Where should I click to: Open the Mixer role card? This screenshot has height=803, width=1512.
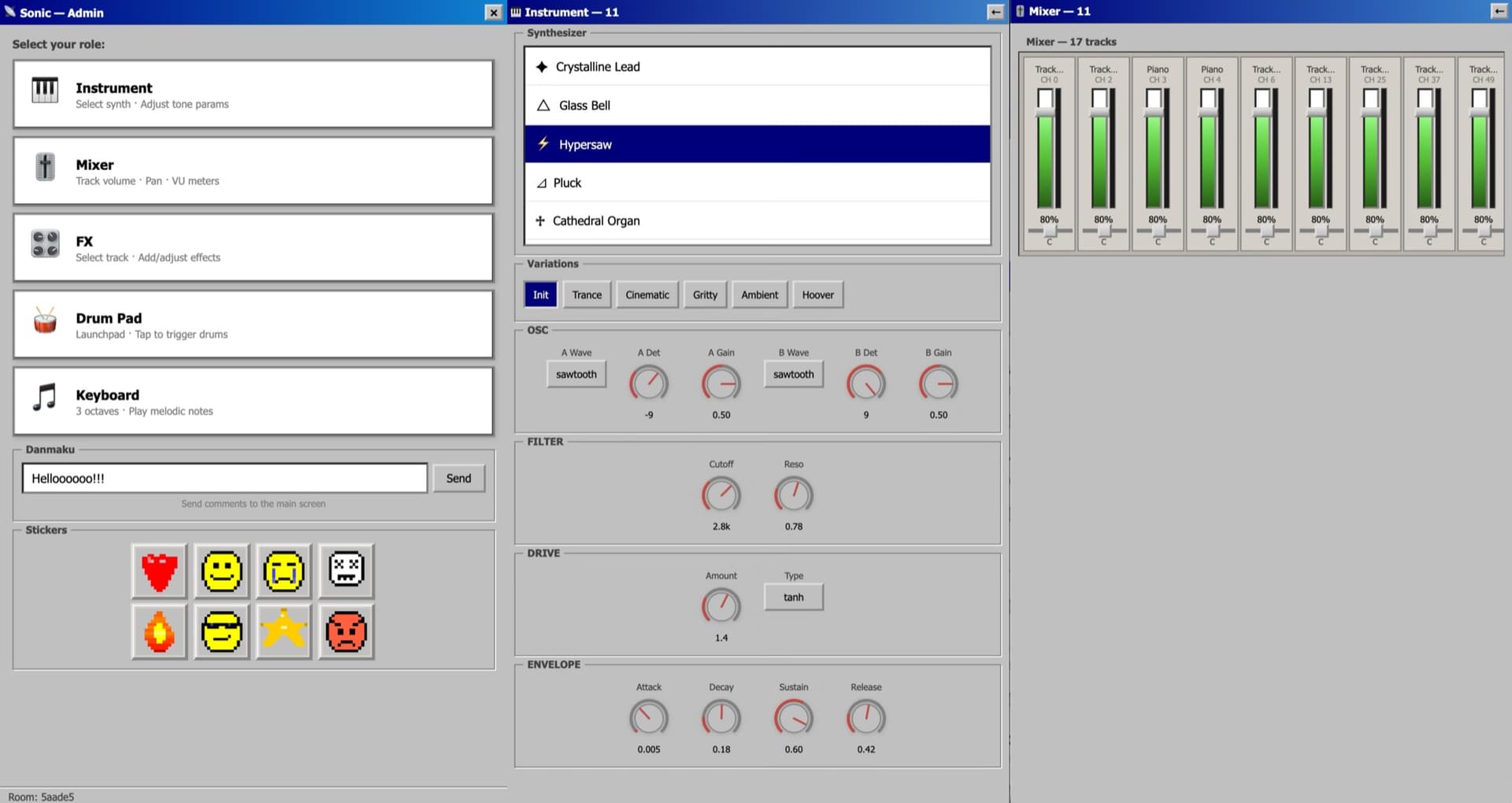point(253,172)
